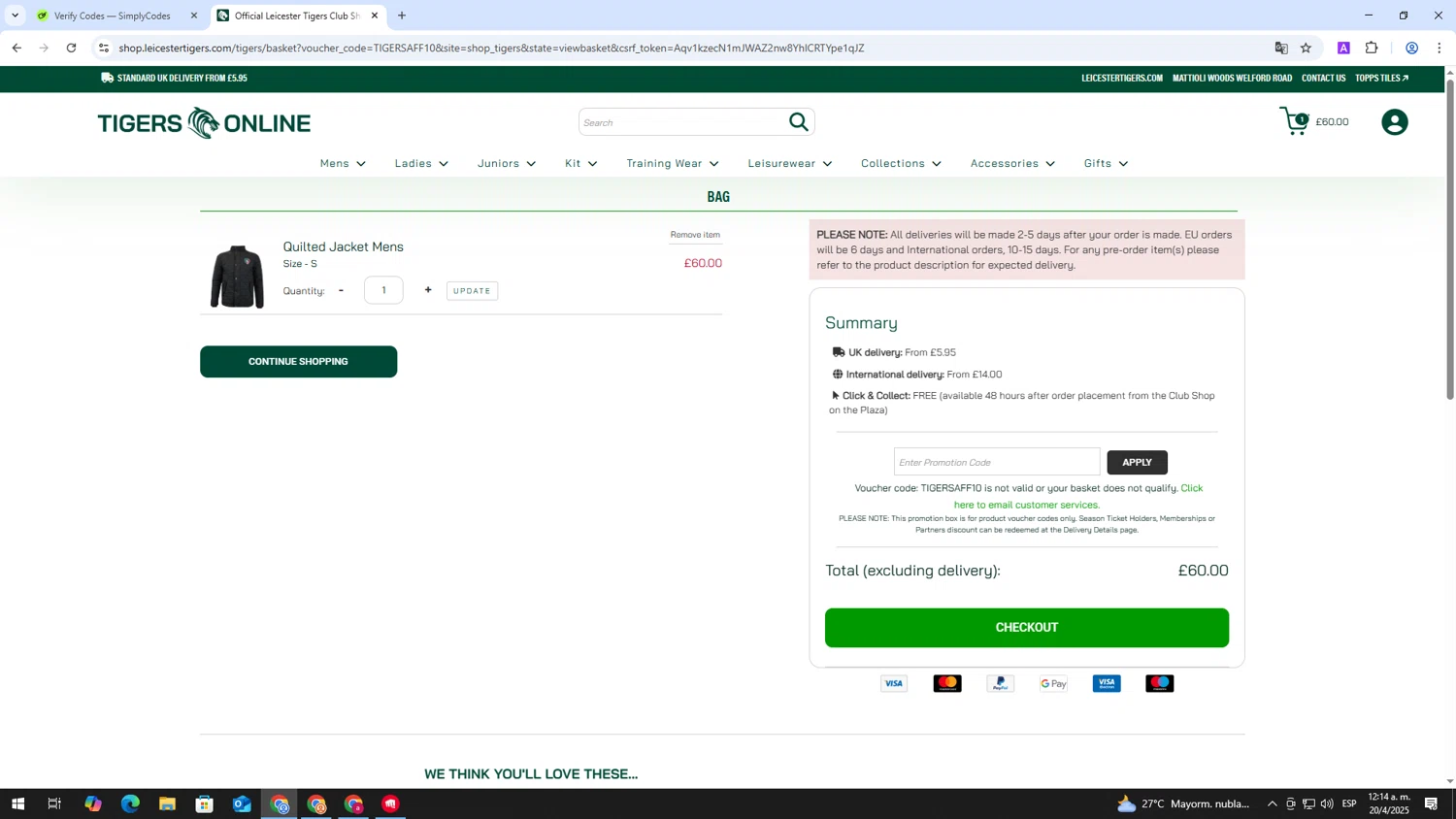Open LEICESTERTIGERS.COM top link

(1122, 78)
